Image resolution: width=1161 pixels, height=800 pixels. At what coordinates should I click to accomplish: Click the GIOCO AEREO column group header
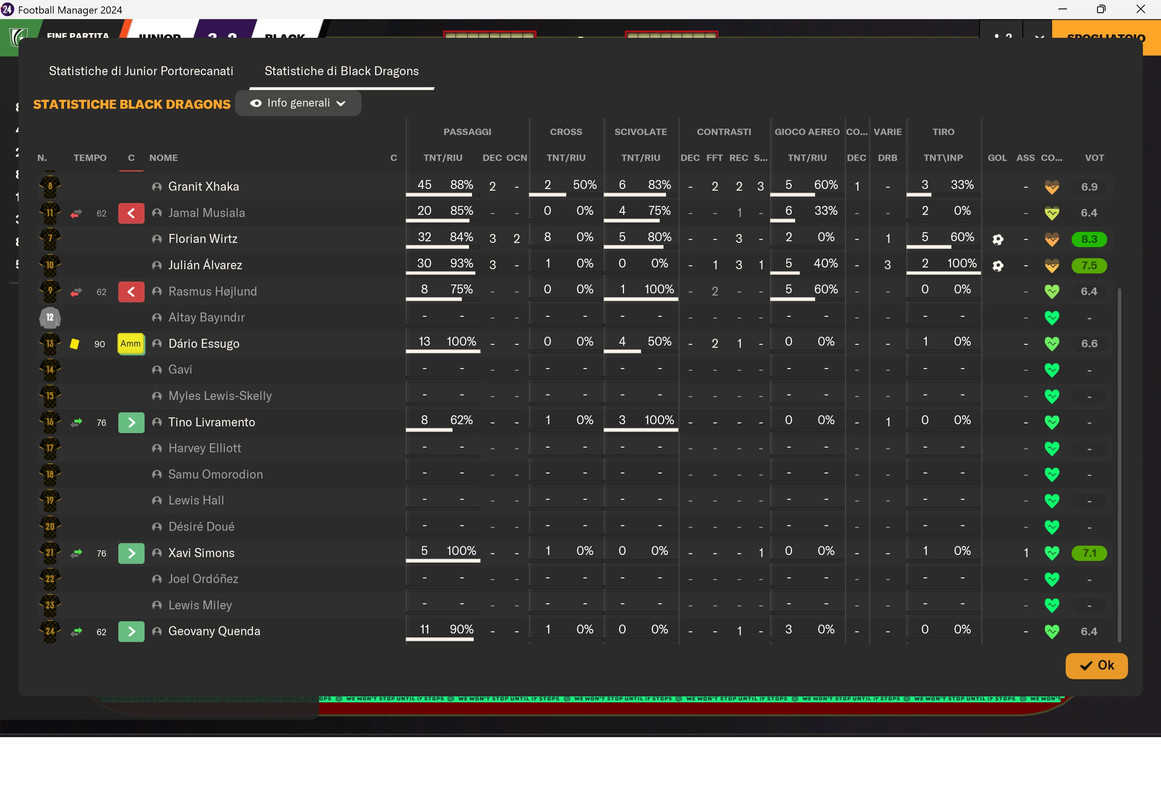click(x=807, y=132)
